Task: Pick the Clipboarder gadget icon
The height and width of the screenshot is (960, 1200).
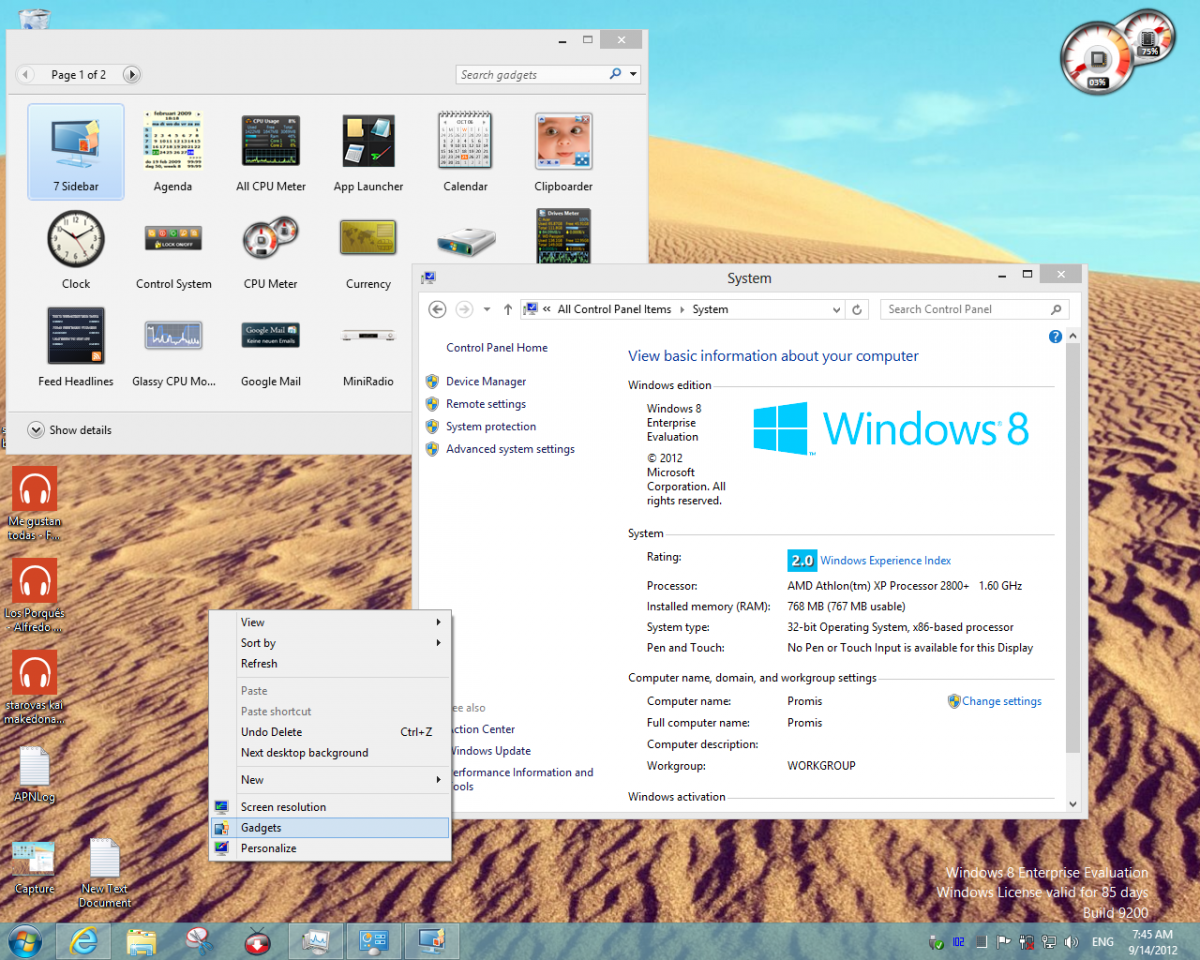Action: 563,142
